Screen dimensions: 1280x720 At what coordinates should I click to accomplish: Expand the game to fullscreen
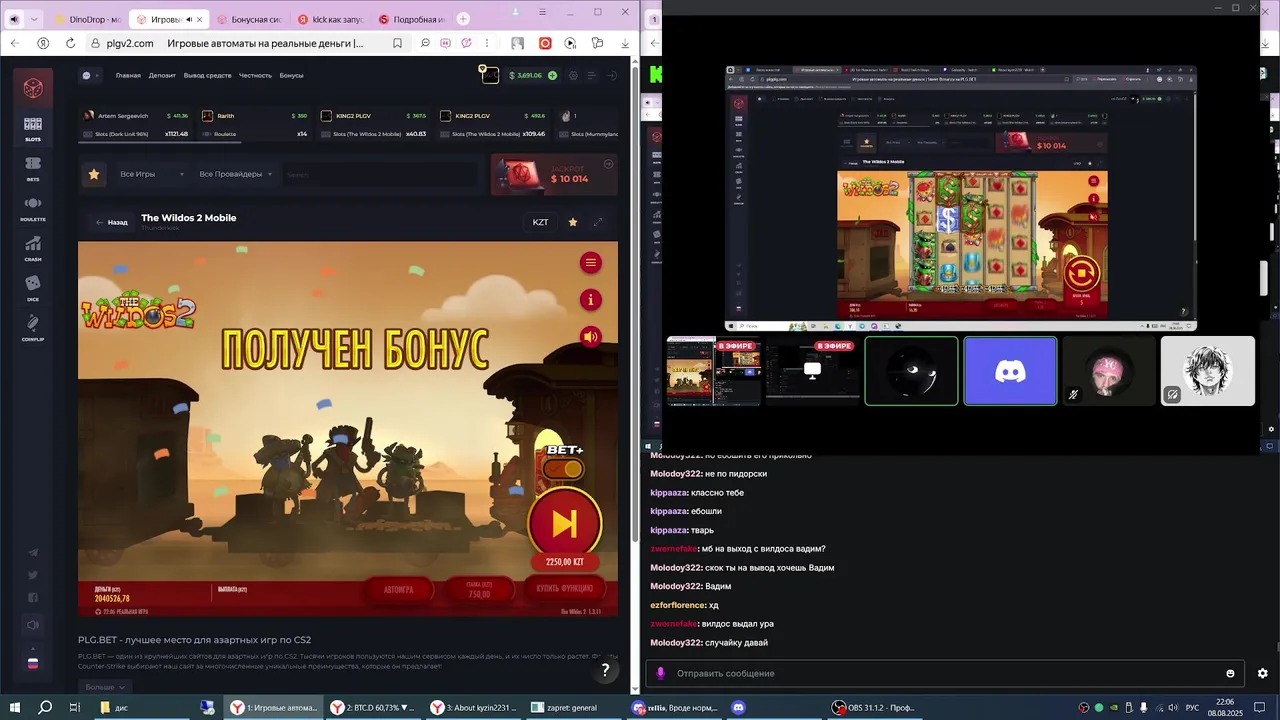pos(598,222)
